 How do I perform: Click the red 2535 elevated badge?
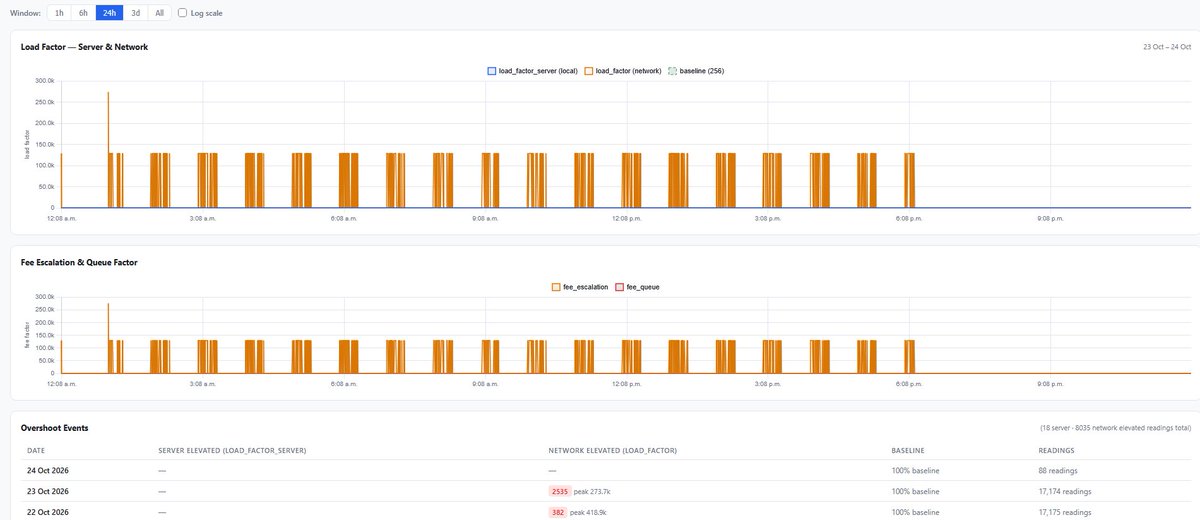pyautogui.click(x=559, y=491)
